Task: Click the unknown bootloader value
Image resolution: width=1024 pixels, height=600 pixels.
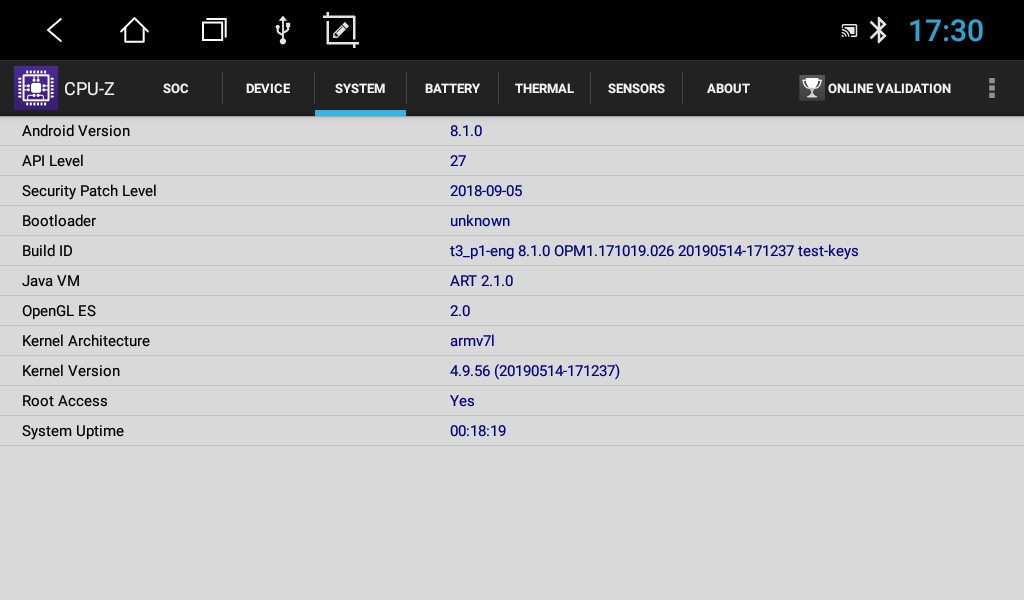Action: 480,221
